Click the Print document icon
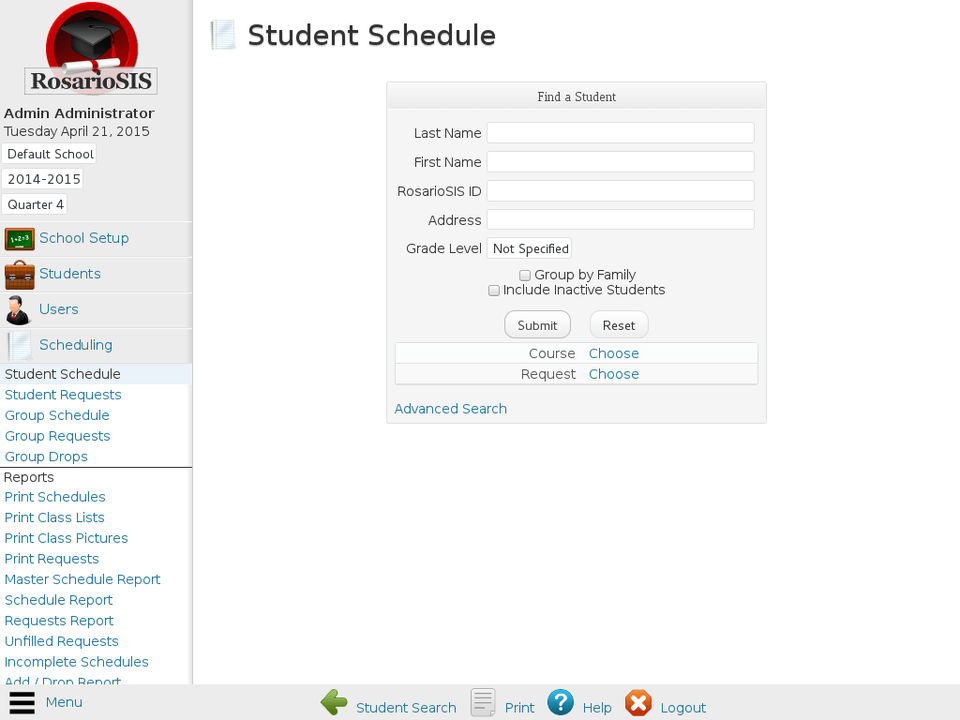The height and width of the screenshot is (720, 960). point(483,702)
